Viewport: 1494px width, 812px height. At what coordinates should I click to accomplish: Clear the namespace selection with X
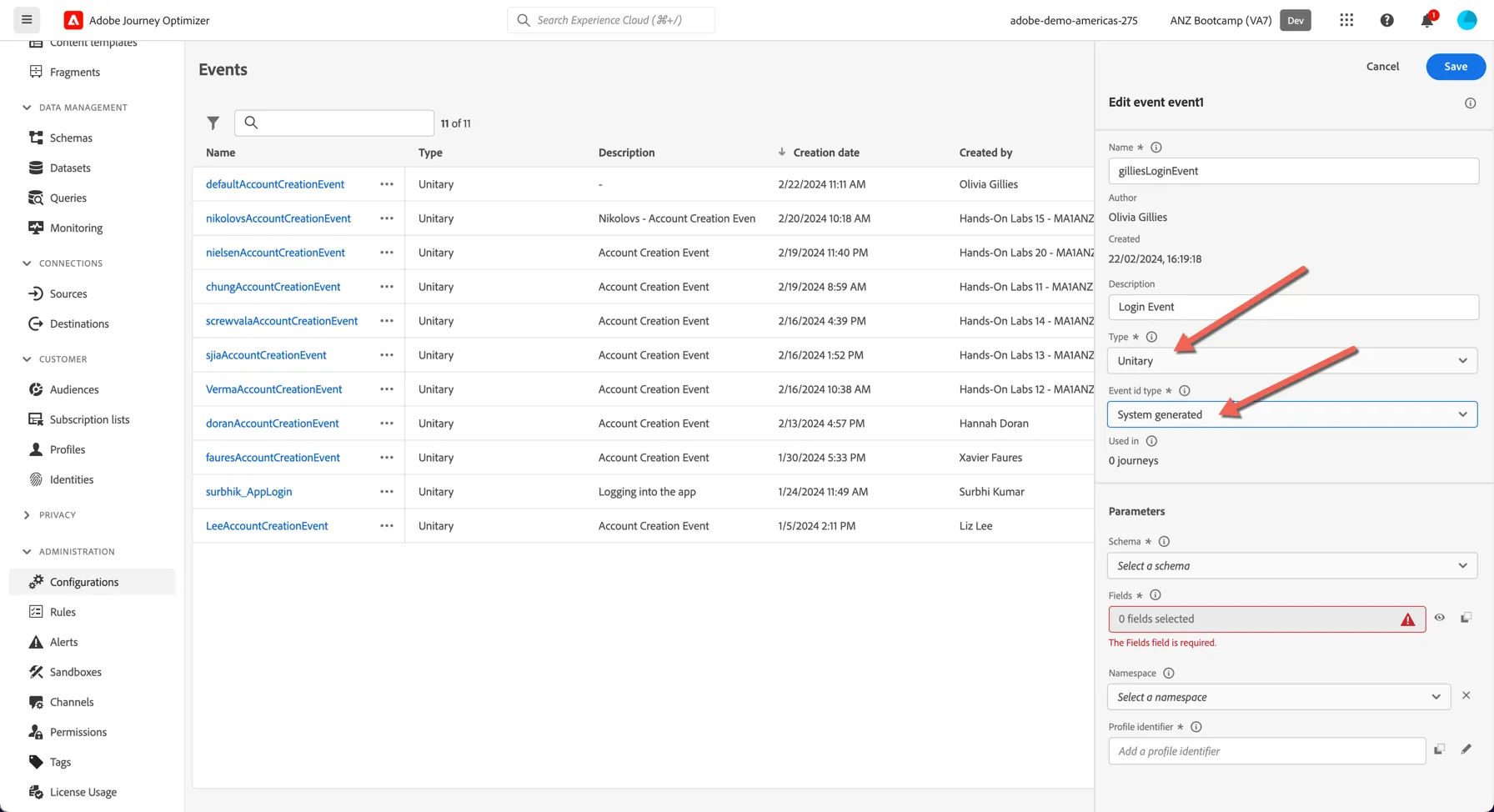(1466, 695)
